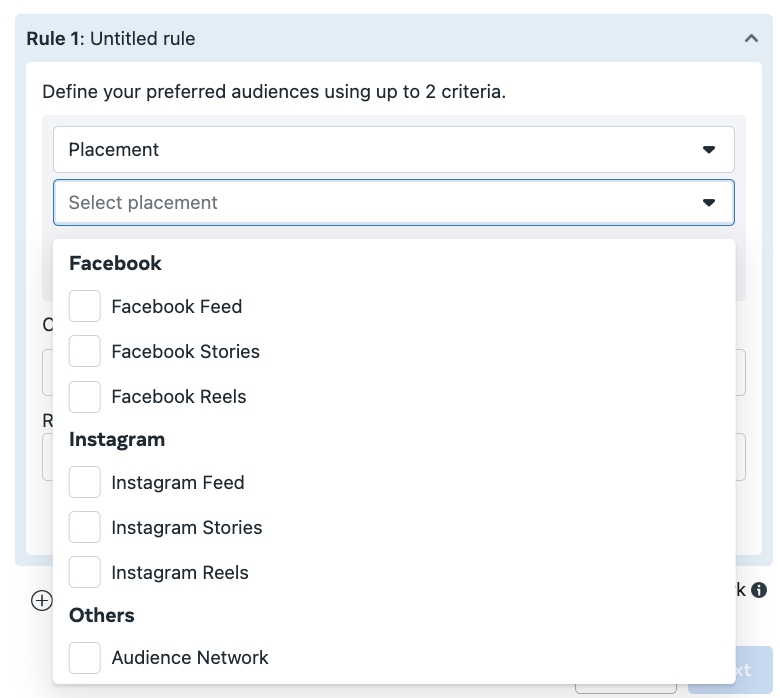Select the Facebook Feed label text
Viewport: 780px width, 698px height.
177,306
